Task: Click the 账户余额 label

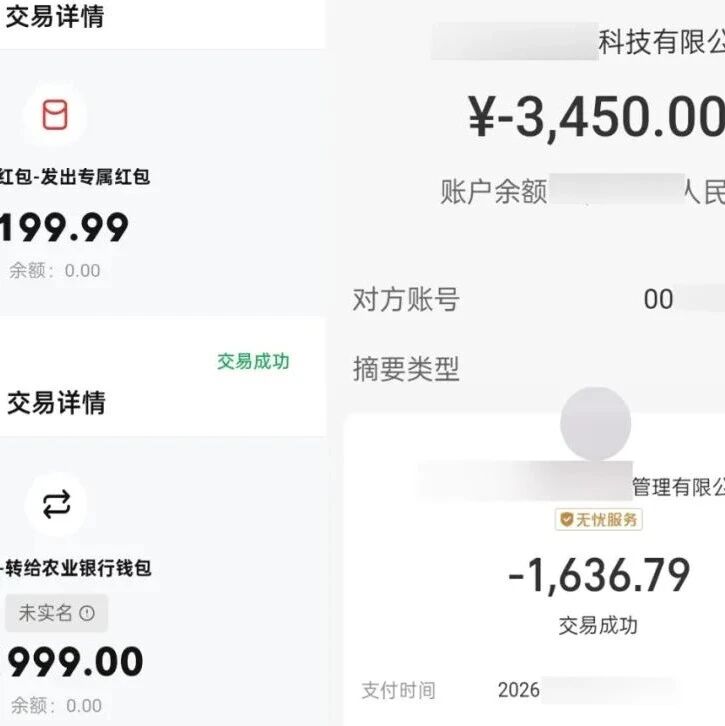Action: pos(494,191)
